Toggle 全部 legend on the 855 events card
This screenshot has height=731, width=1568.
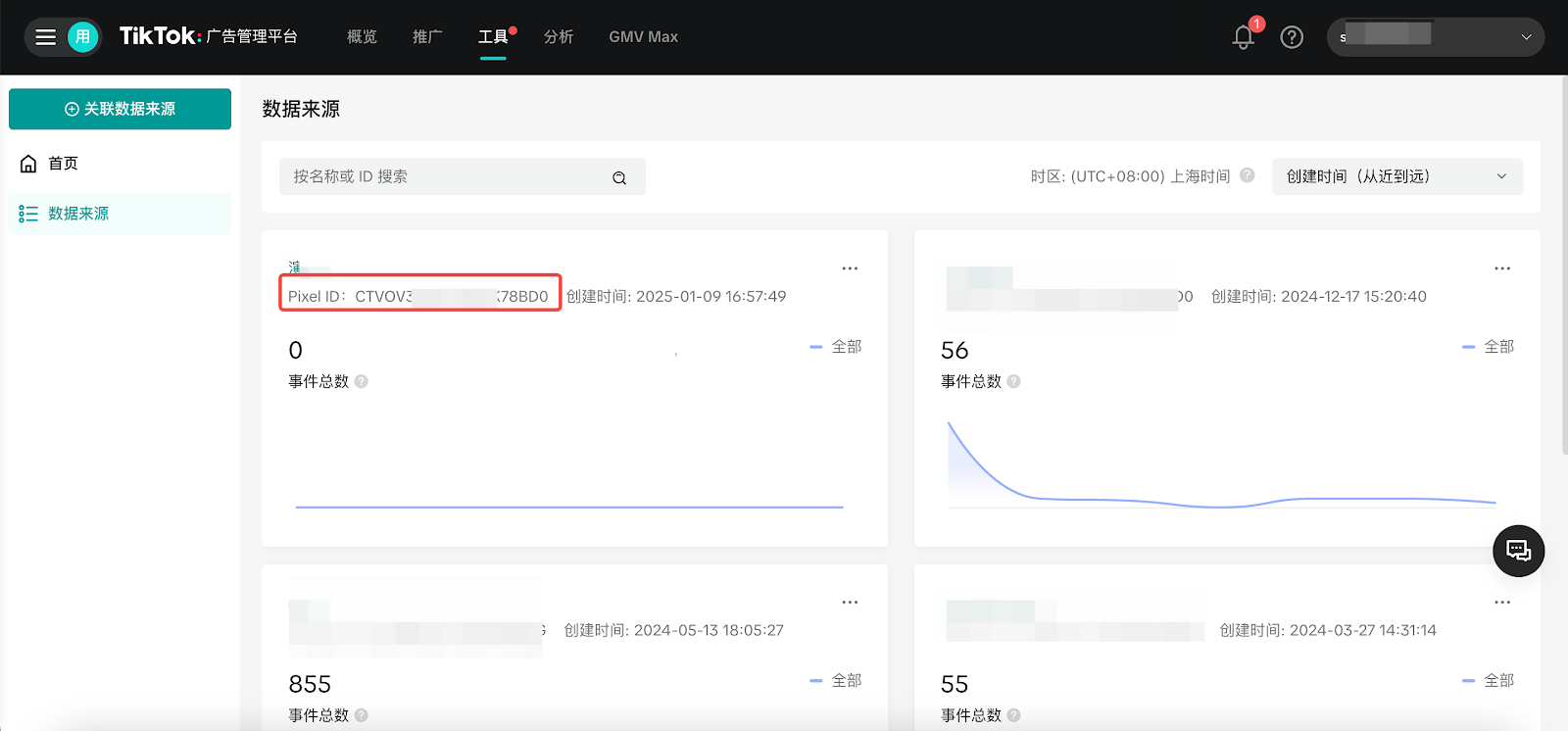(x=836, y=680)
